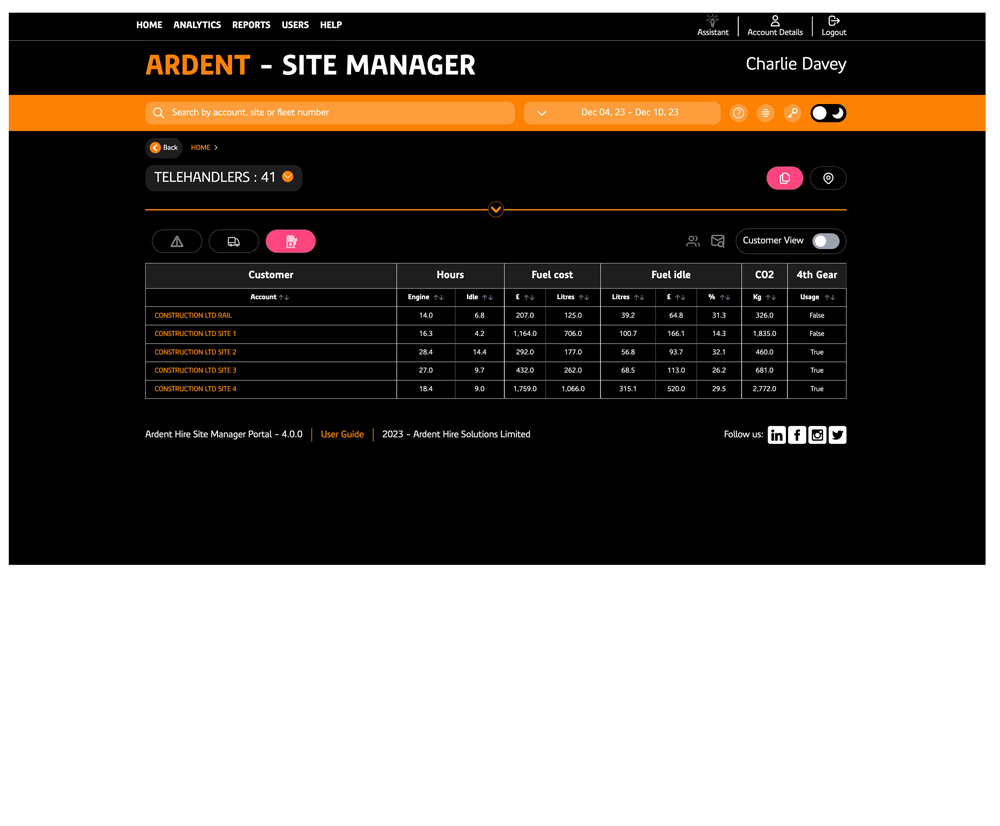Open the HOME menu
This screenshot has height=826, width=1000.
point(149,25)
